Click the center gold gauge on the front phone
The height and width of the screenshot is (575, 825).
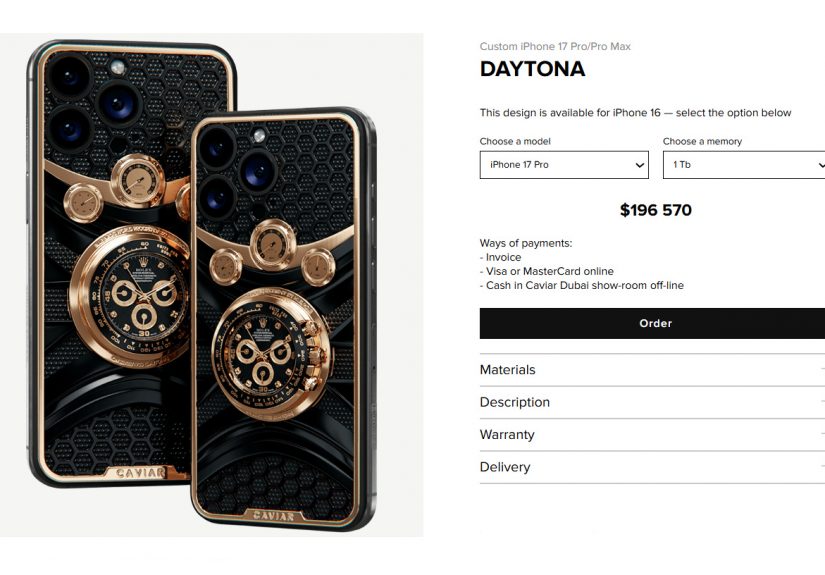(273, 245)
